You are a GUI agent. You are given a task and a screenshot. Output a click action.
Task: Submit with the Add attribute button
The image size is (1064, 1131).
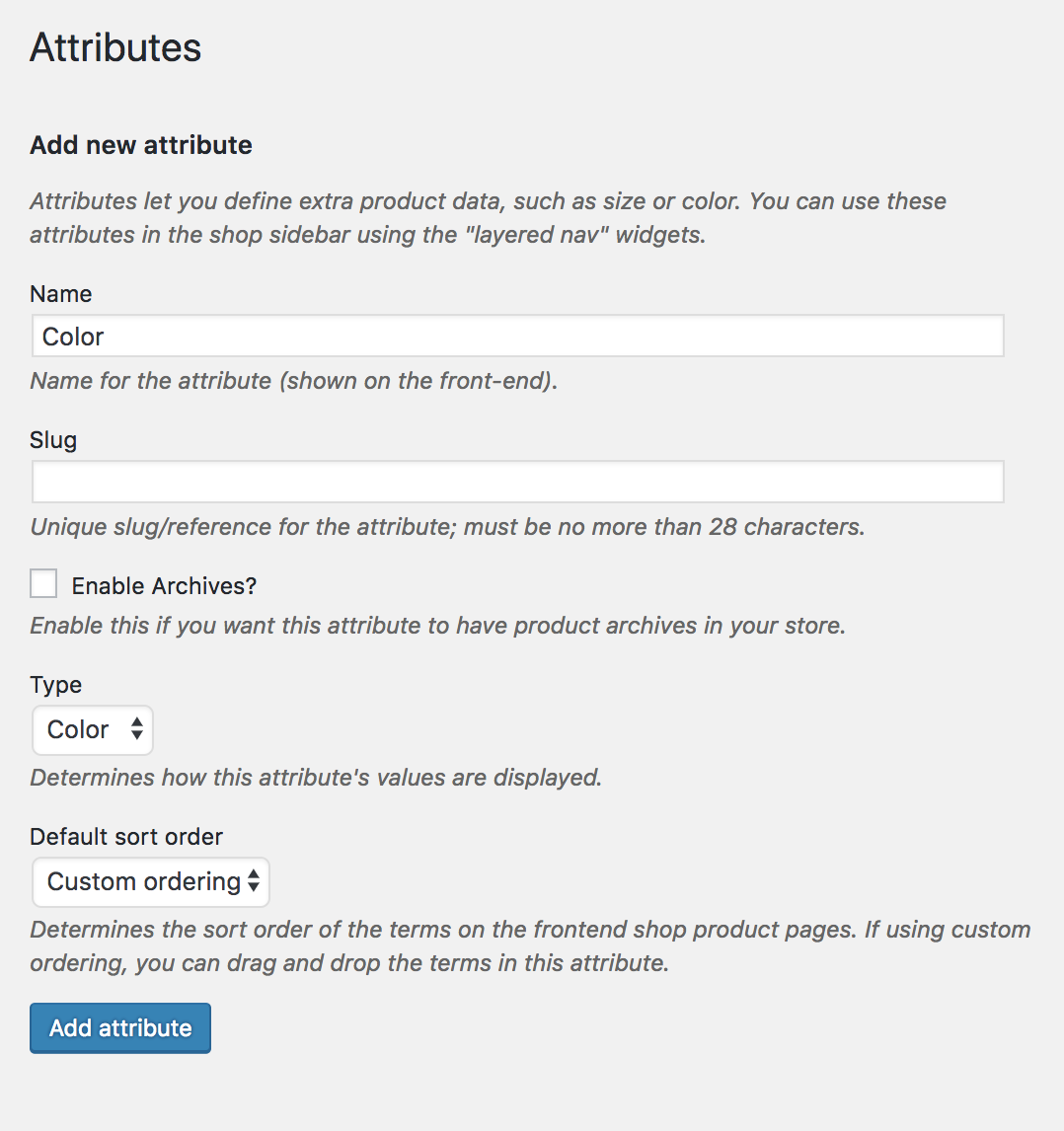[119, 1027]
